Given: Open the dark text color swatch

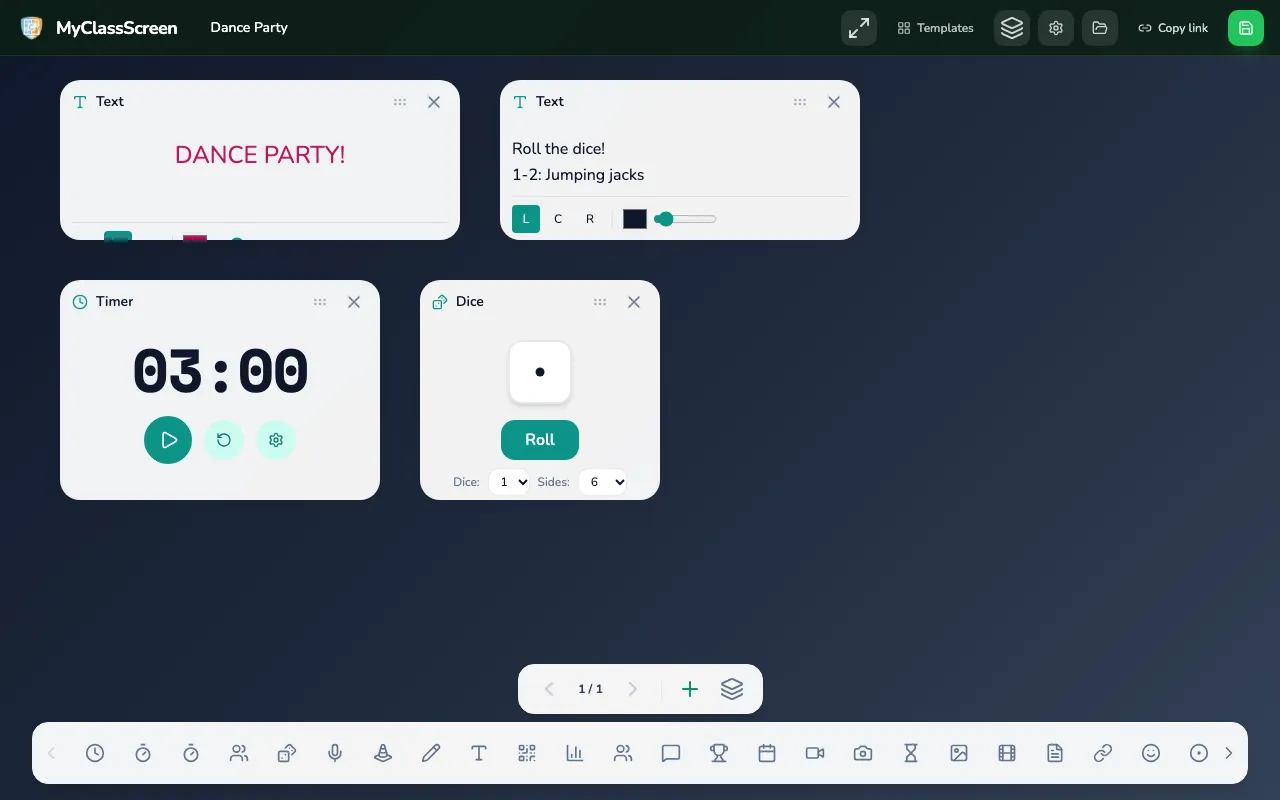Looking at the screenshot, I should (635, 219).
